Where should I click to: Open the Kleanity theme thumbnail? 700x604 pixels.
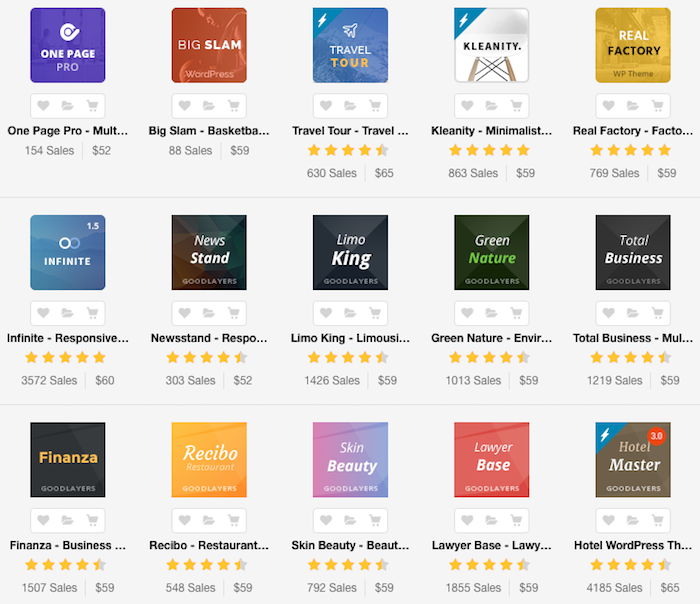click(491, 45)
